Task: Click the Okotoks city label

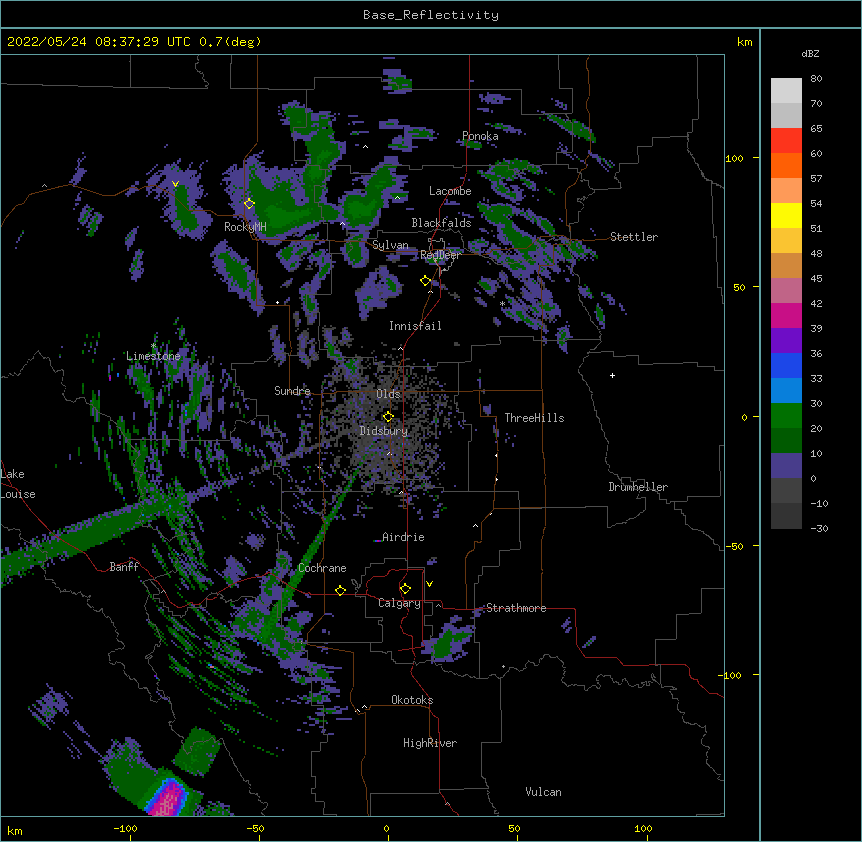Action: pos(412,700)
